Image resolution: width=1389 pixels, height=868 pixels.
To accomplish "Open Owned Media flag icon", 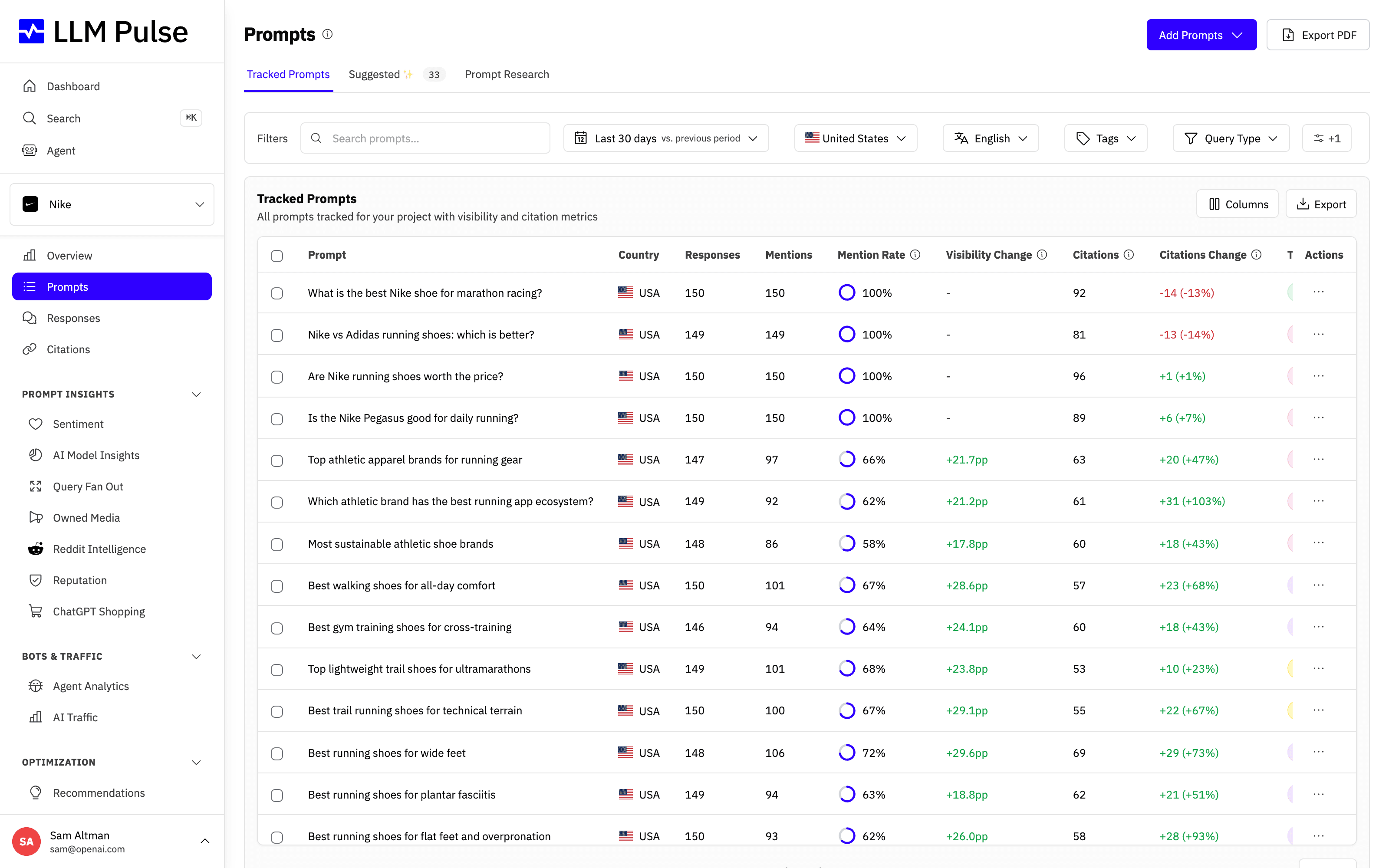I will point(36,518).
